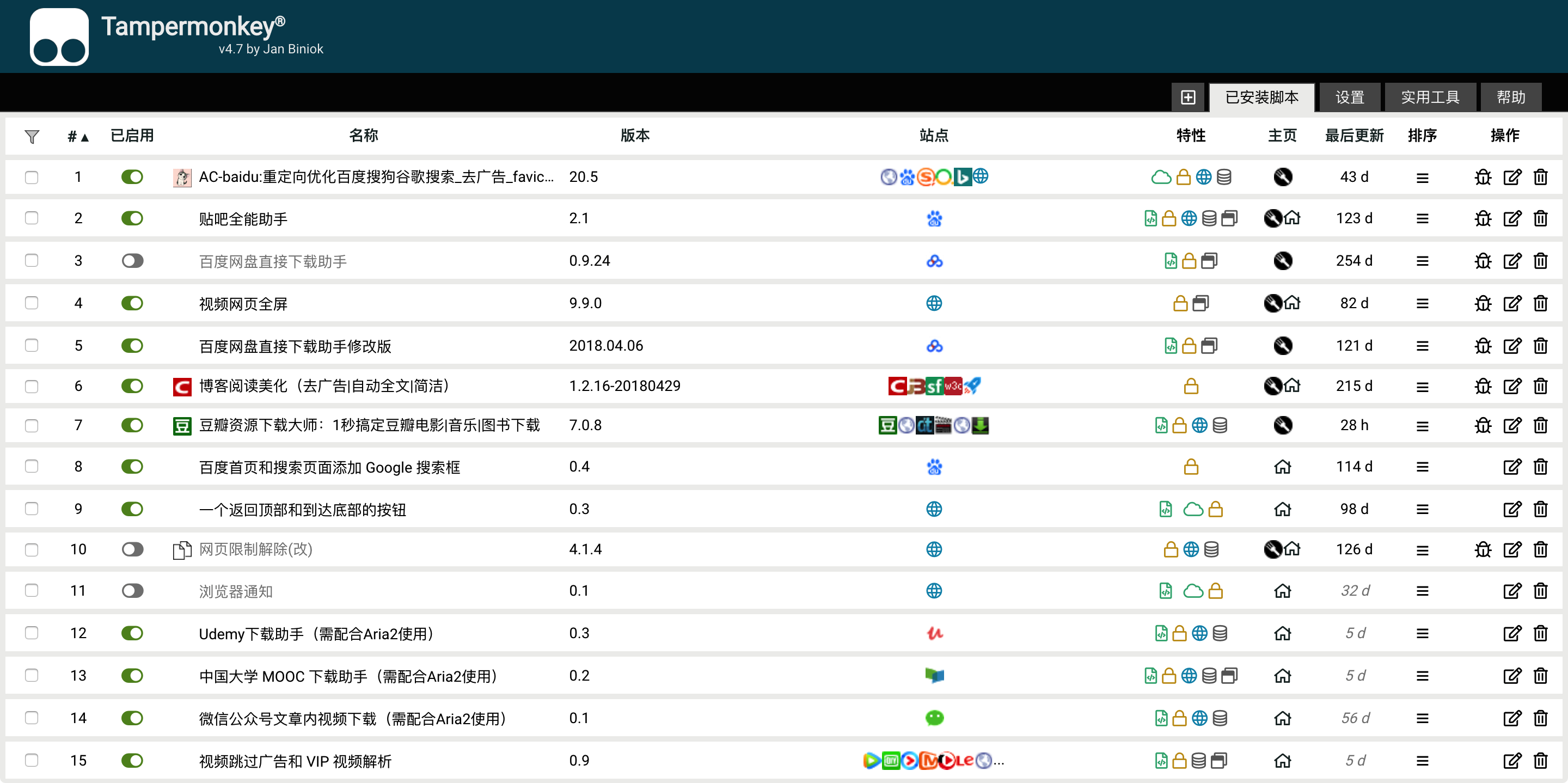Viewport: 1568px width, 783px height.
Task: Disable Udemy下载助手 toggle
Action: [132, 633]
